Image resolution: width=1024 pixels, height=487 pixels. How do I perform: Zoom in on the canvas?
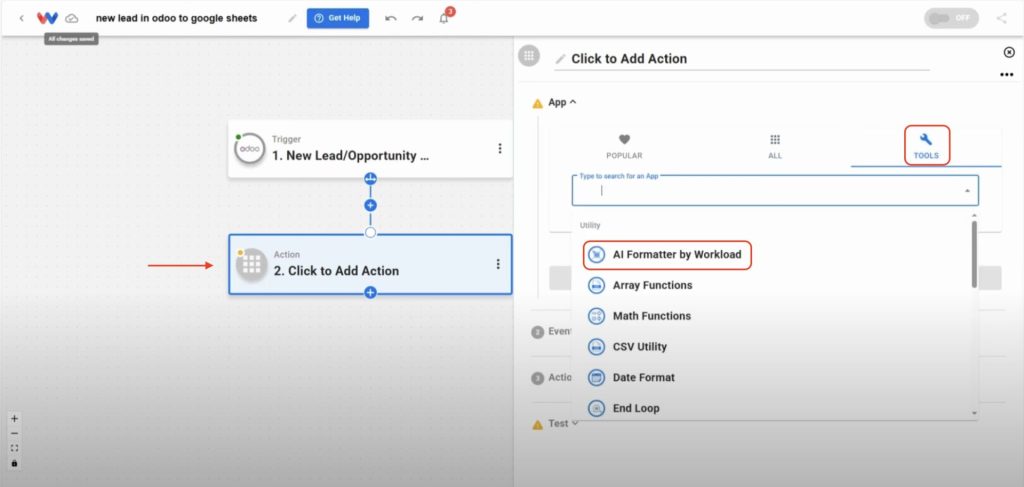(x=14, y=418)
